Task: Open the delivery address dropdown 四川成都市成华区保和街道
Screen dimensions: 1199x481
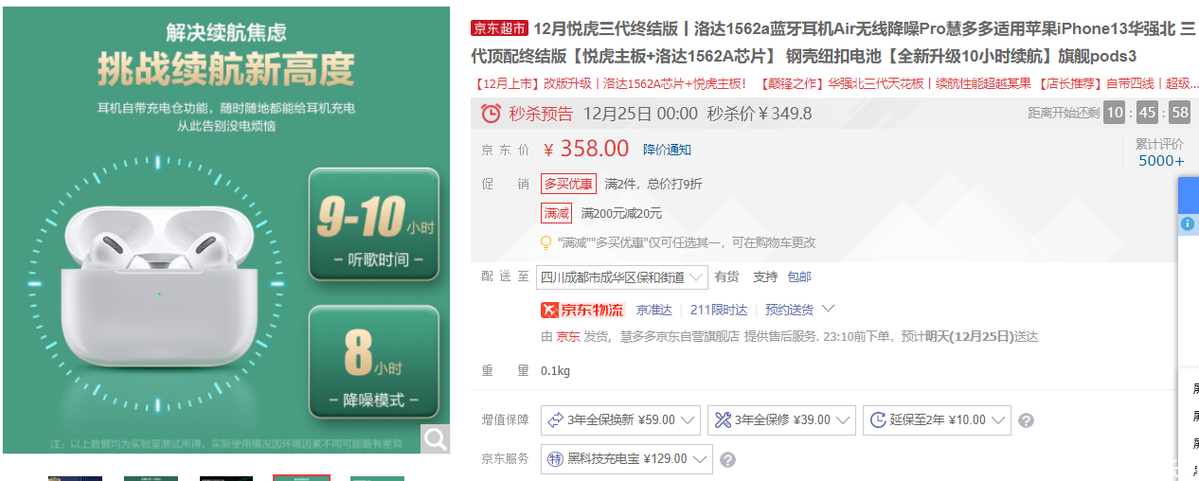Action: click(622, 277)
